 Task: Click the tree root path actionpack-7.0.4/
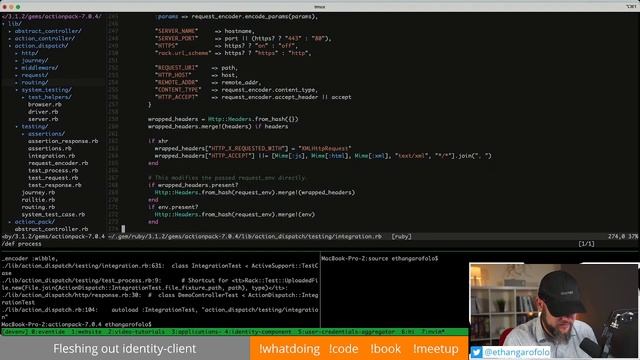(x=52, y=17)
